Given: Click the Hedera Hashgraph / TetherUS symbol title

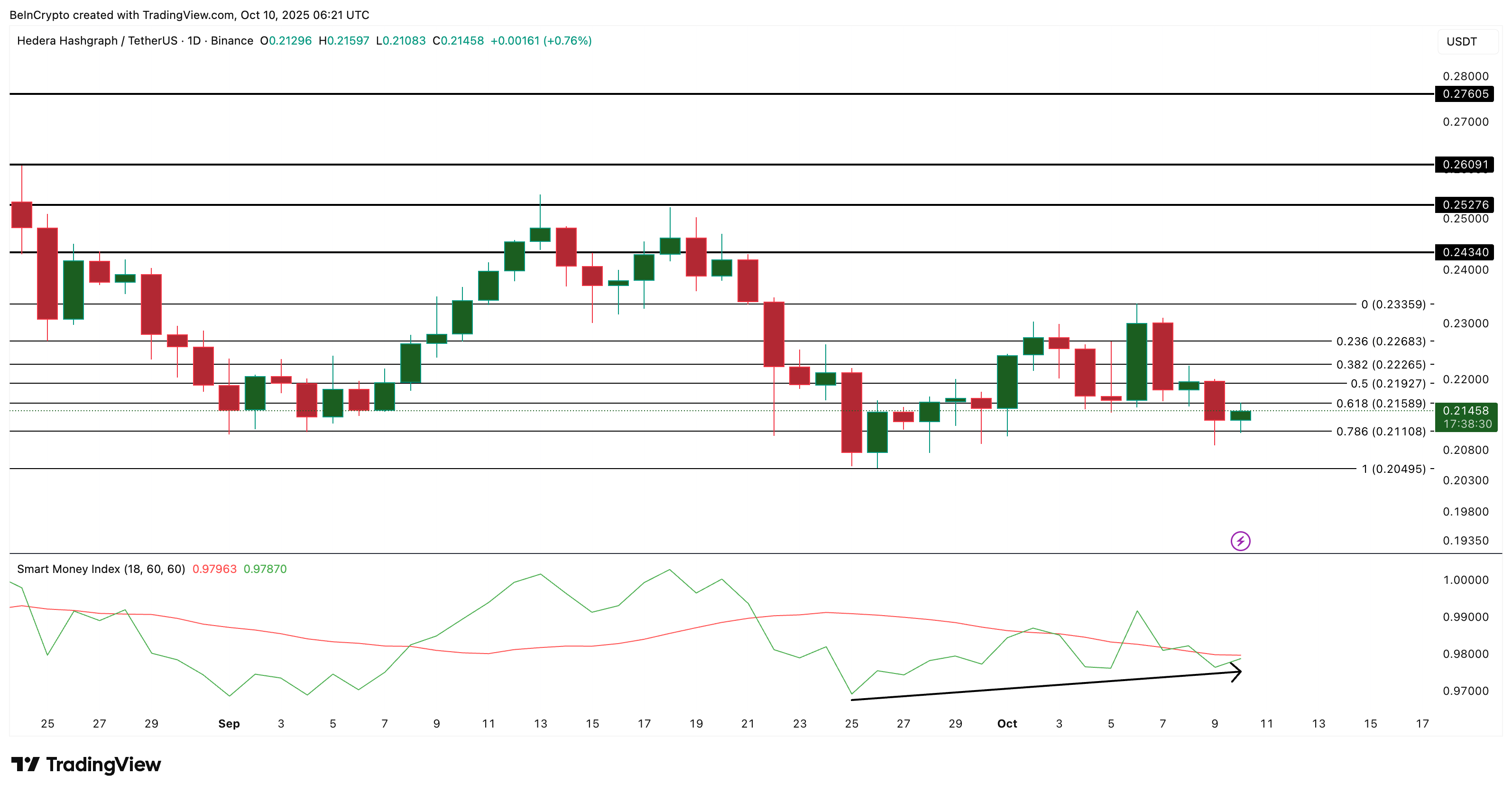Looking at the screenshot, I should tap(97, 40).
